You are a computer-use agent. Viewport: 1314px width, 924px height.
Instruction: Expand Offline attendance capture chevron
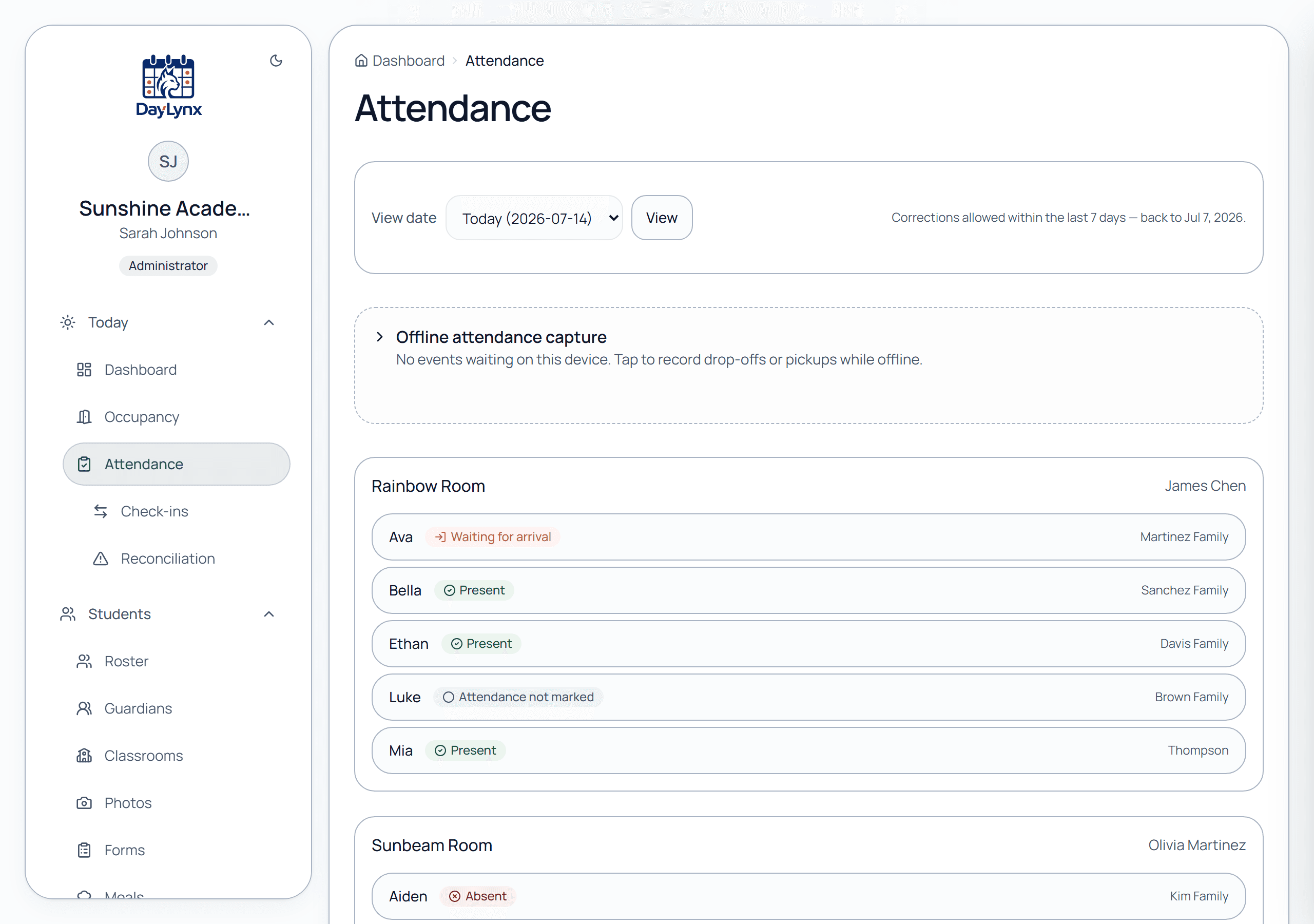pyautogui.click(x=379, y=337)
